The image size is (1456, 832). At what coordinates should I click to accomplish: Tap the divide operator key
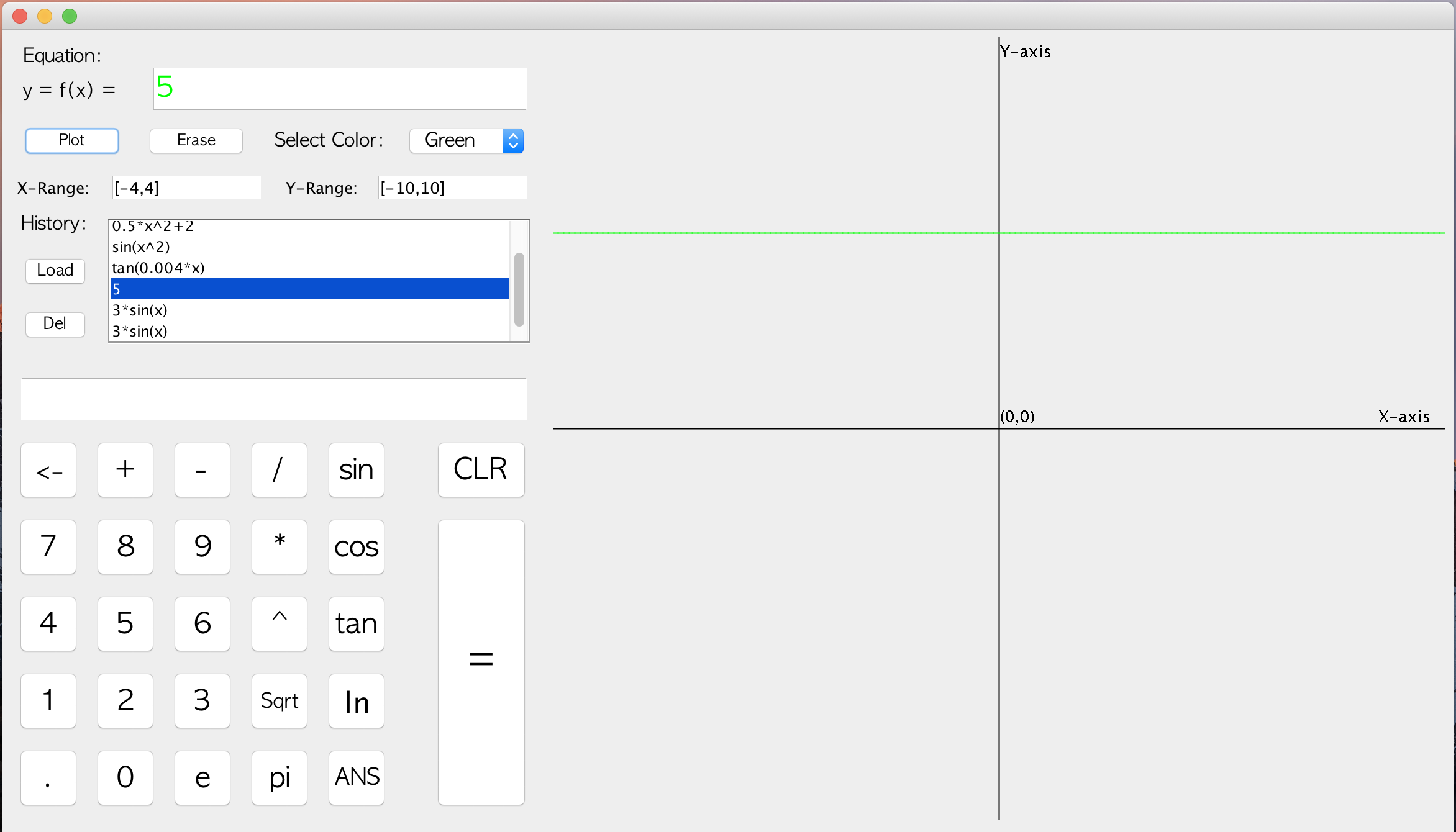[280, 470]
